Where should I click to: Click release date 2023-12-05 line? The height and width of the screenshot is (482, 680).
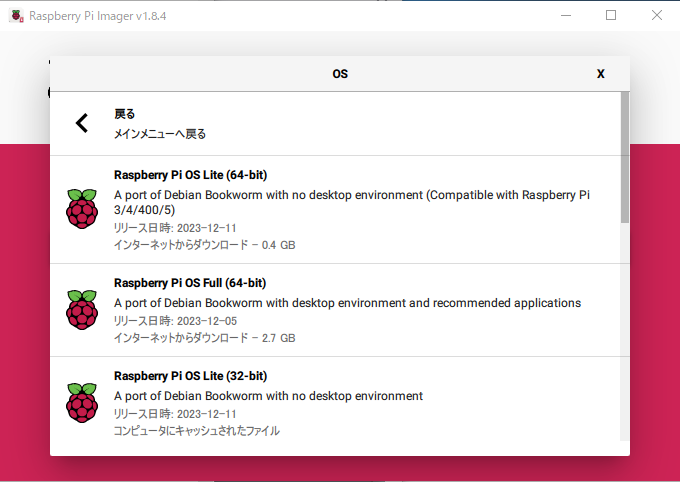click(175, 321)
